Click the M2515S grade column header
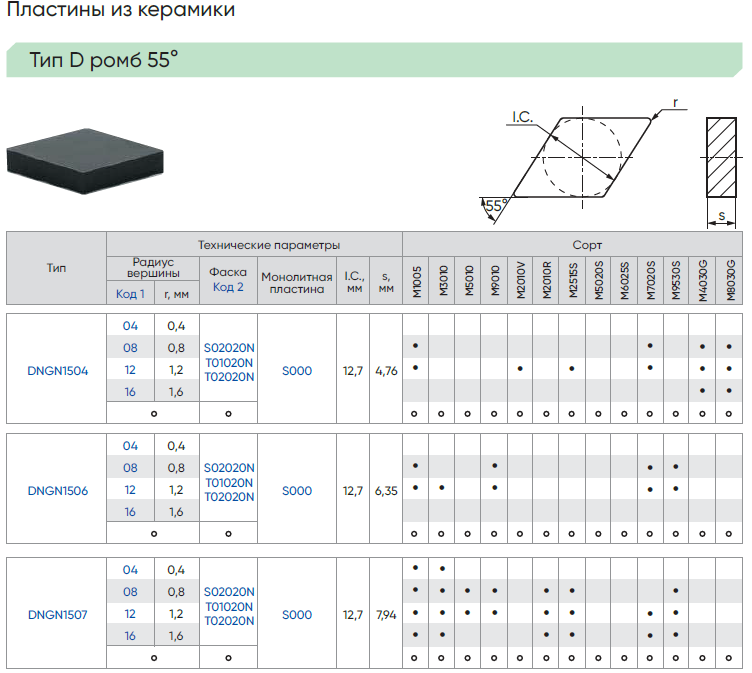This screenshot has height=673, width=752. [x=573, y=280]
